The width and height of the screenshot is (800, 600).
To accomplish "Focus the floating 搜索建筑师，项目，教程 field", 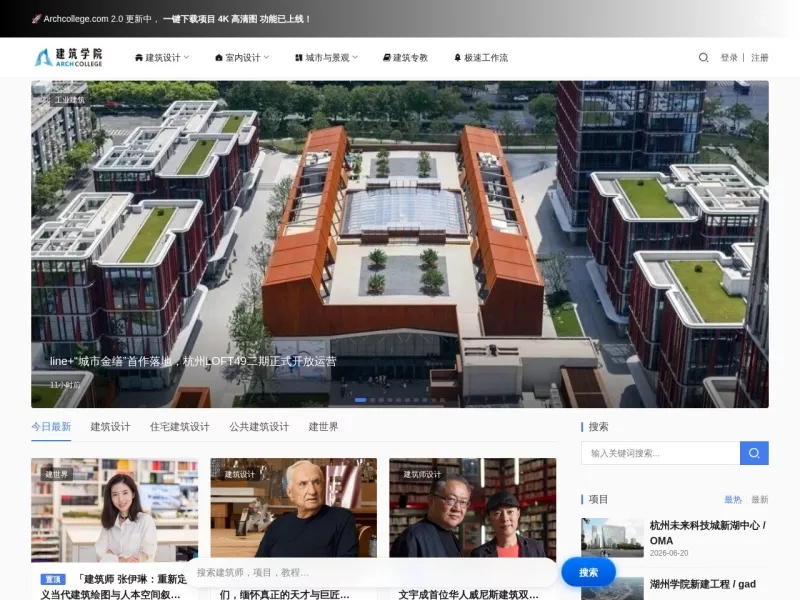I will pyautogui.click(x=372, y=572).
